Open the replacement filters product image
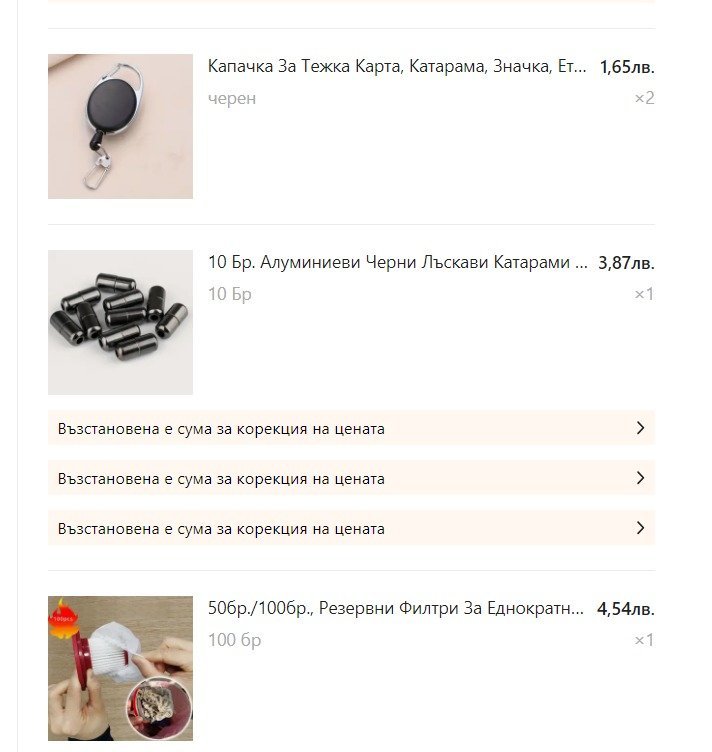712x752 pixels. pos(120,669)
